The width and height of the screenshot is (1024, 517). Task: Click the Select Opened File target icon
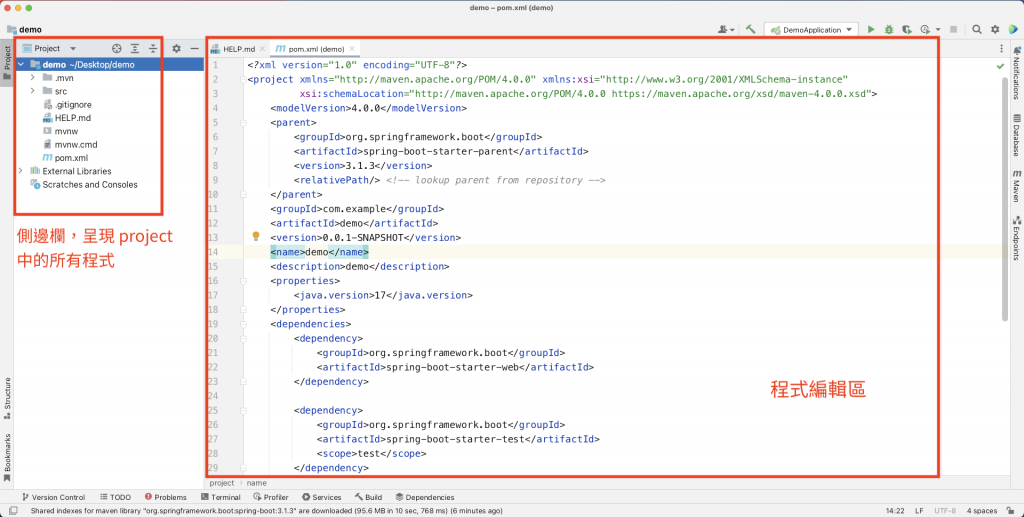(117, 48)
